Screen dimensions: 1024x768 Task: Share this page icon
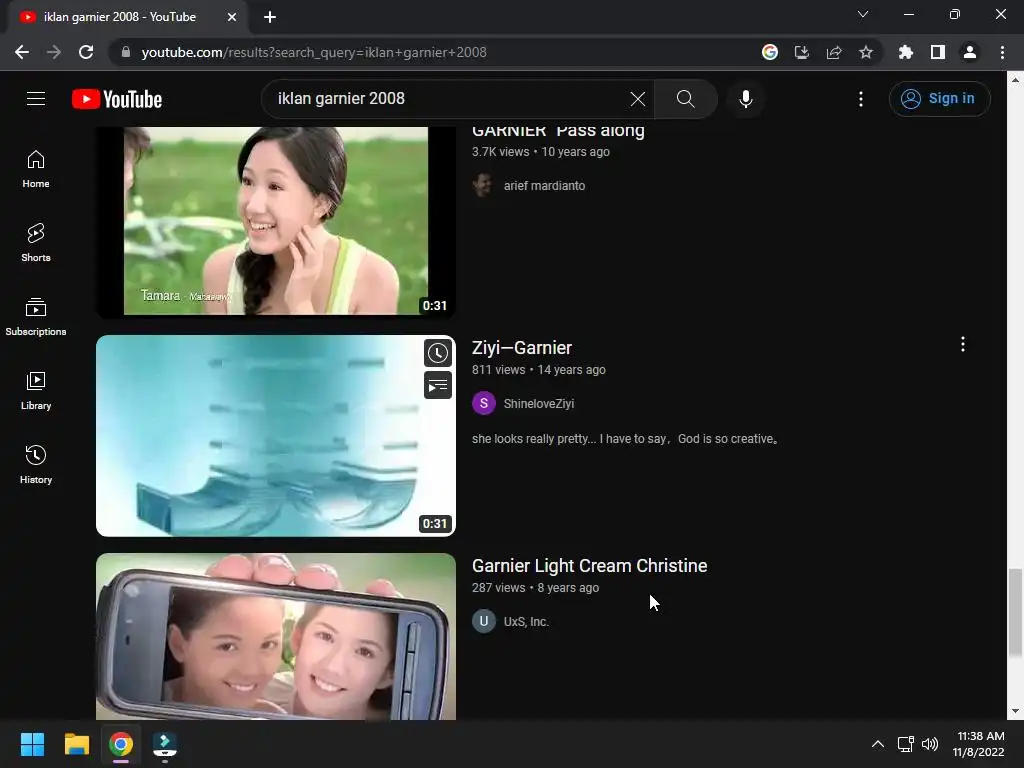(x=834, y=52)
